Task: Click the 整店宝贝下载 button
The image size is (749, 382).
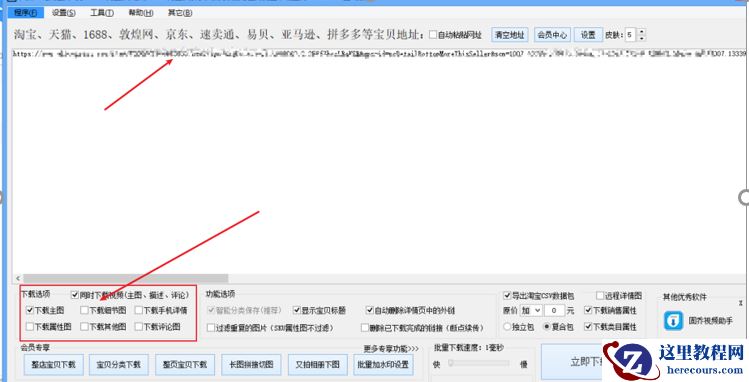Action: pos(54,365)
